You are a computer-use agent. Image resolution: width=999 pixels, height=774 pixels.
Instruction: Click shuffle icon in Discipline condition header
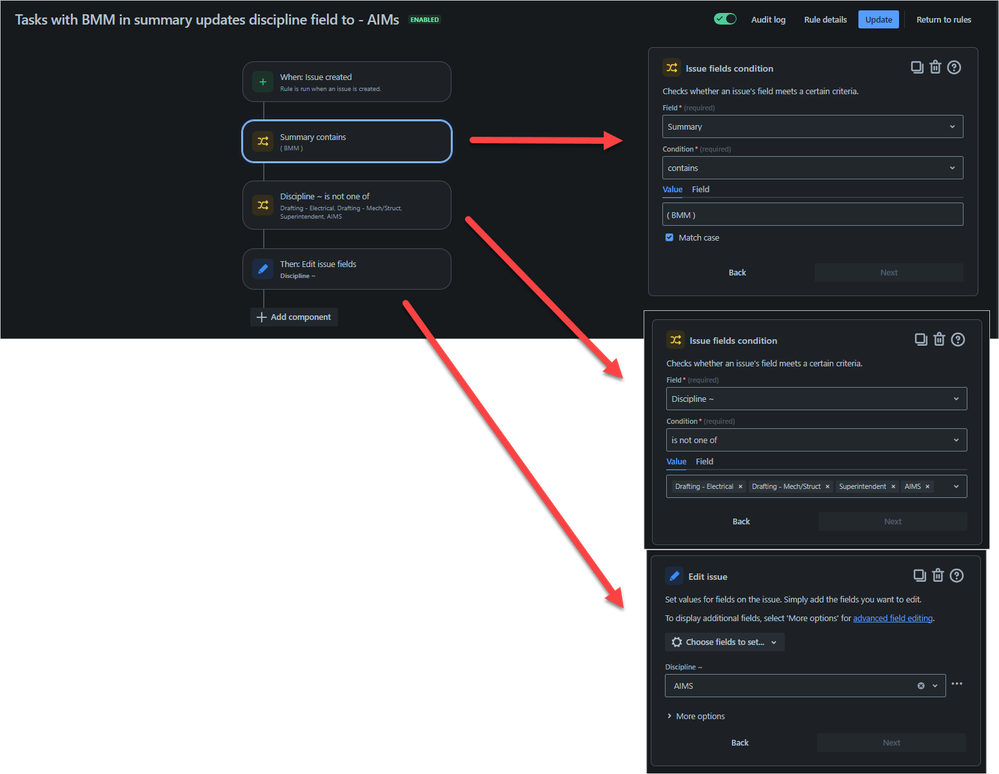tap(675, 340)
